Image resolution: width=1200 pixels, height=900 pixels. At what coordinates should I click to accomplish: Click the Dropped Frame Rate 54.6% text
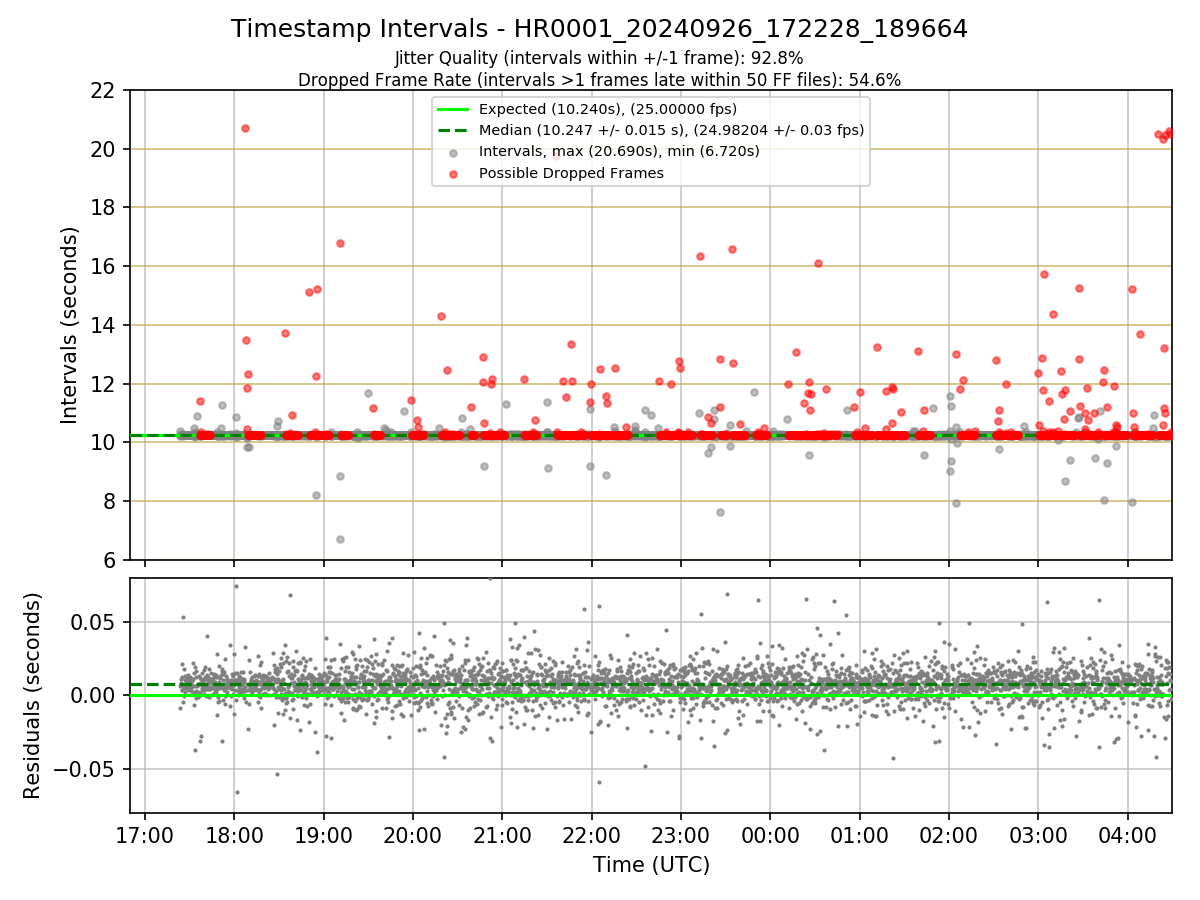click(x=599, y=80)
